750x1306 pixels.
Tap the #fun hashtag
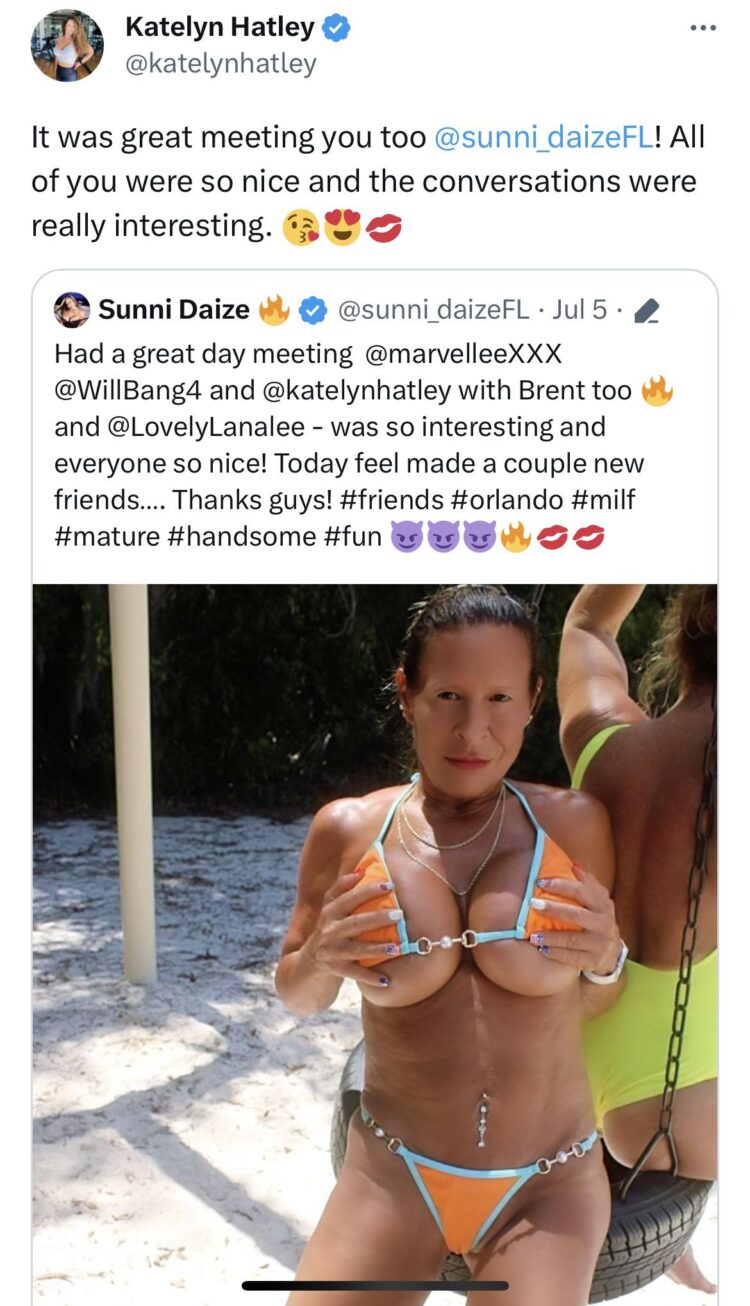coord(353,537)
